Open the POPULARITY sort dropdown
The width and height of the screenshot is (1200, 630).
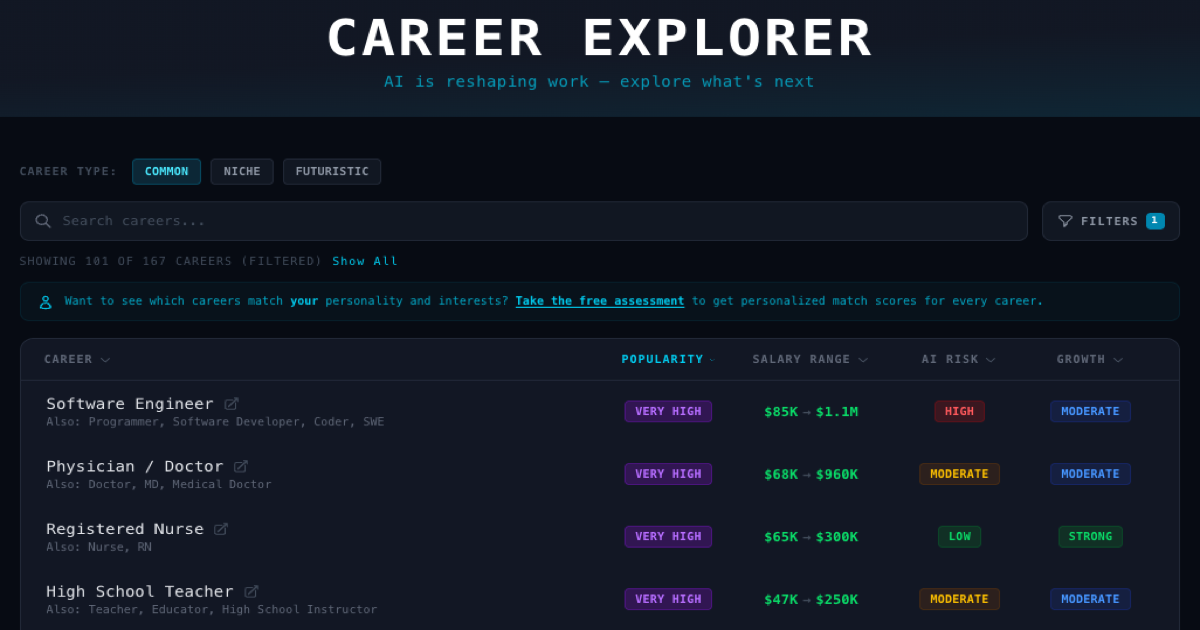tap(668, 359)
